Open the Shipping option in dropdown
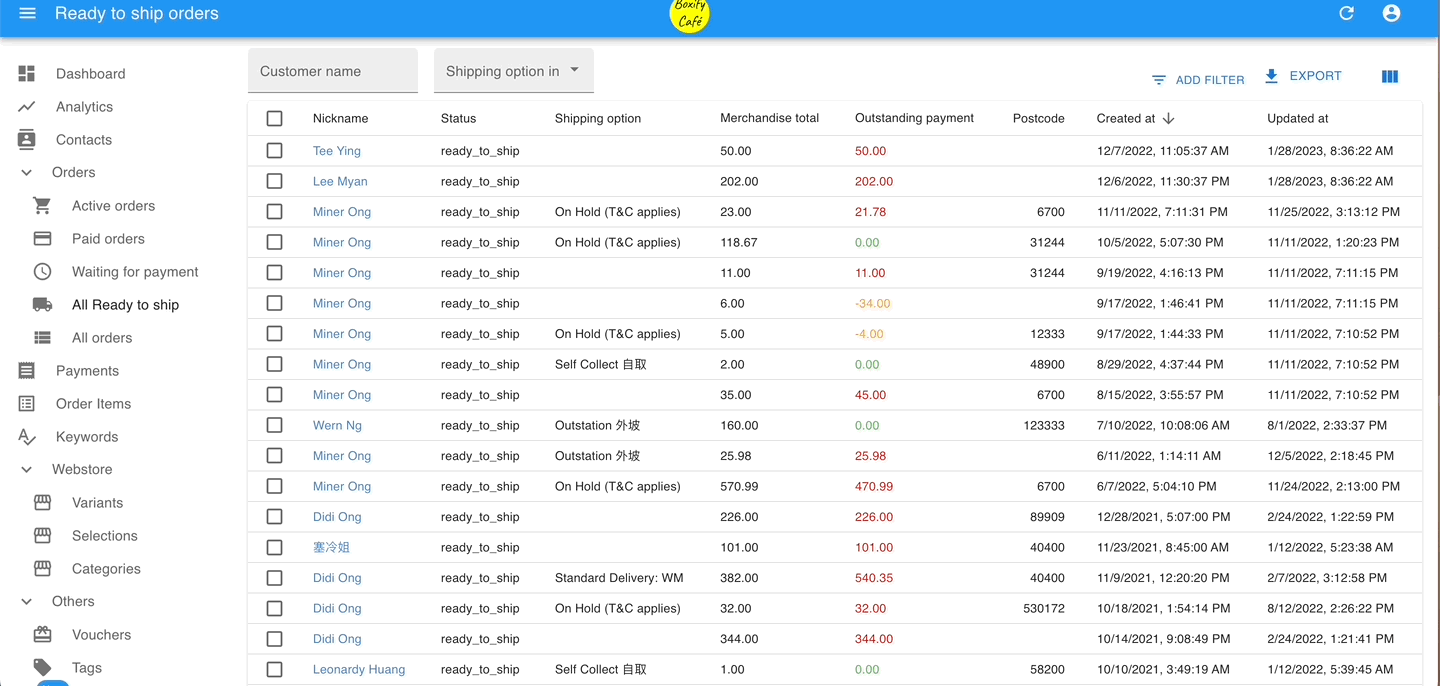 click(x=513, y=71)
